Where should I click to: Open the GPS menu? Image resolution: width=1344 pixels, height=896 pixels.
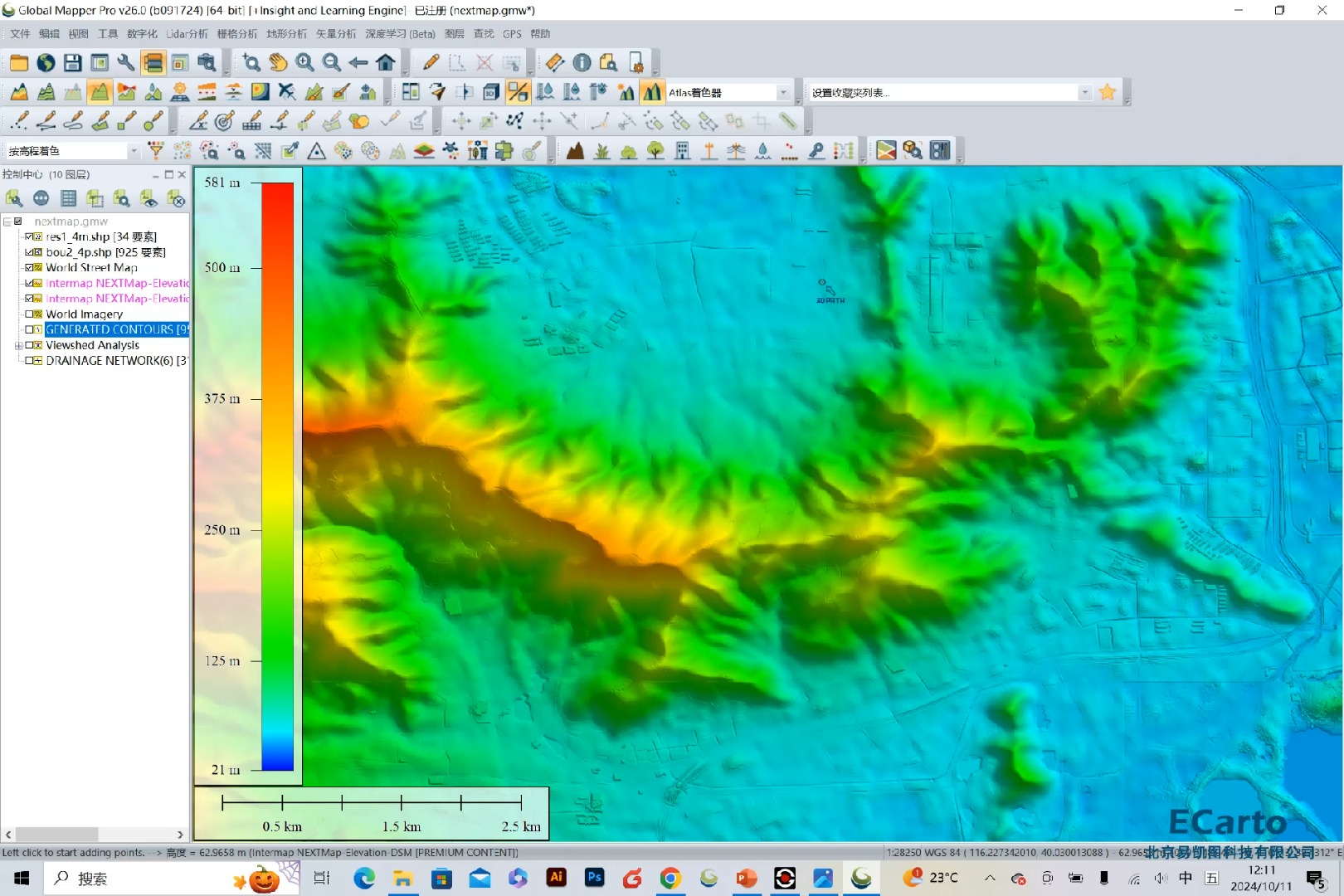click(512, 34)
